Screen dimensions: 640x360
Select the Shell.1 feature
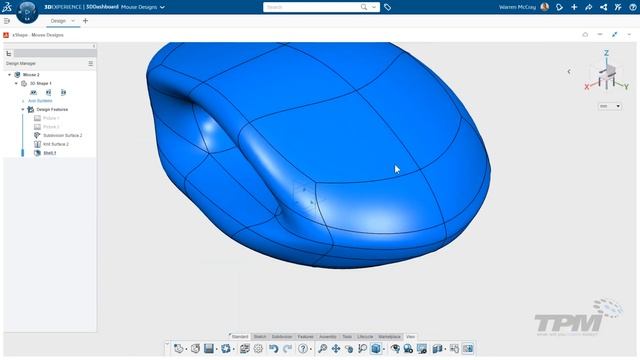click(x=50, y=153)
